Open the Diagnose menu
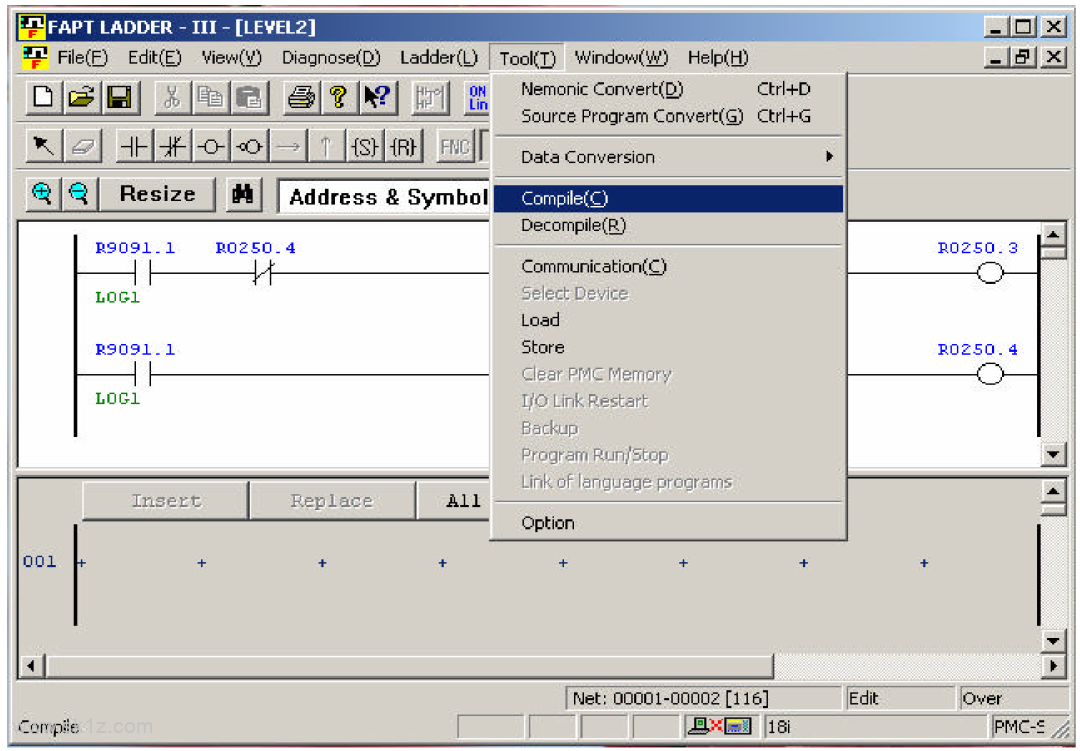Viewport: 1080px width, 751px height. pos(331,58)
